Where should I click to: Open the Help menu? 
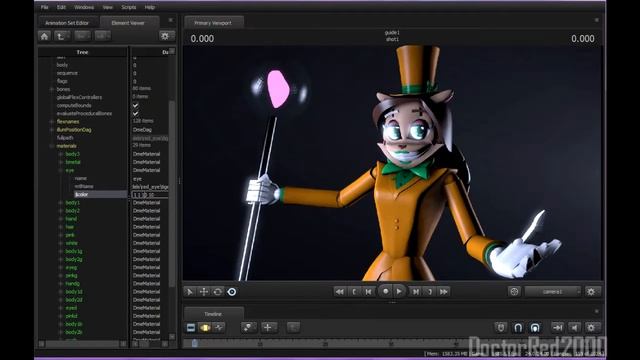tap(150, 7)
